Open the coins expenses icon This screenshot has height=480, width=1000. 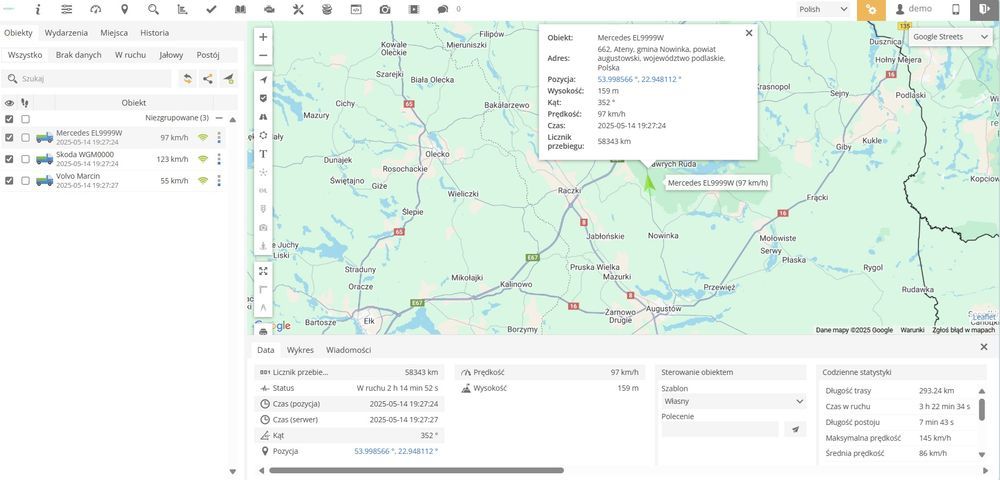pos(327,10)
